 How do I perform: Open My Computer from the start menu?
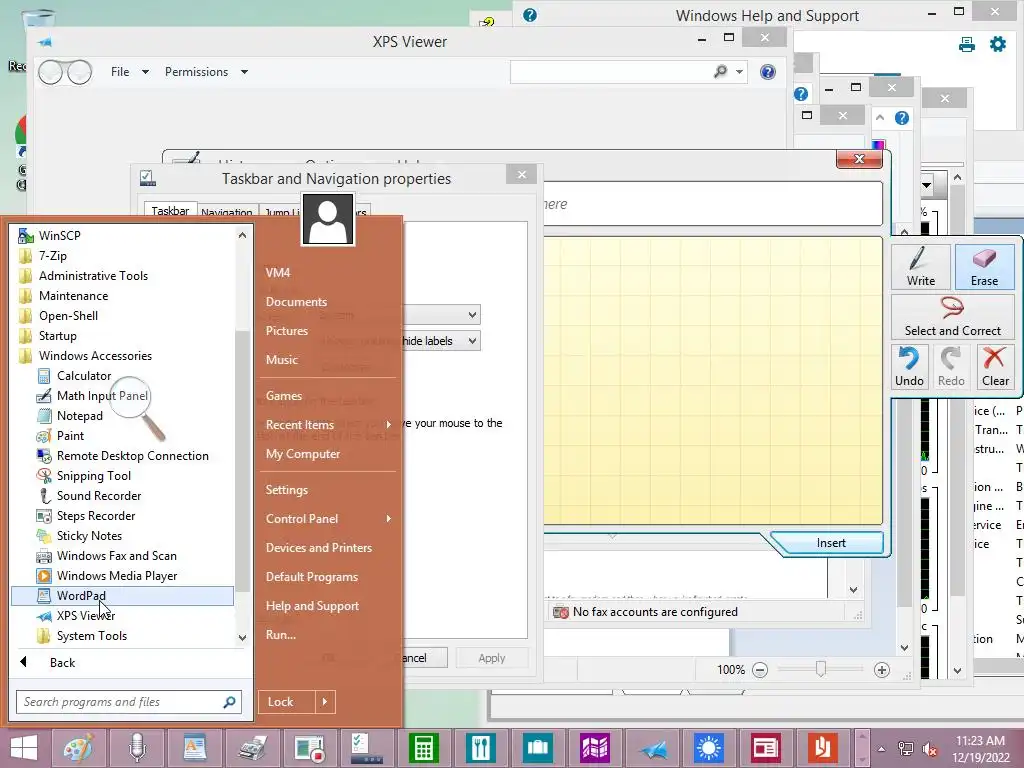(x=303, y=454)
